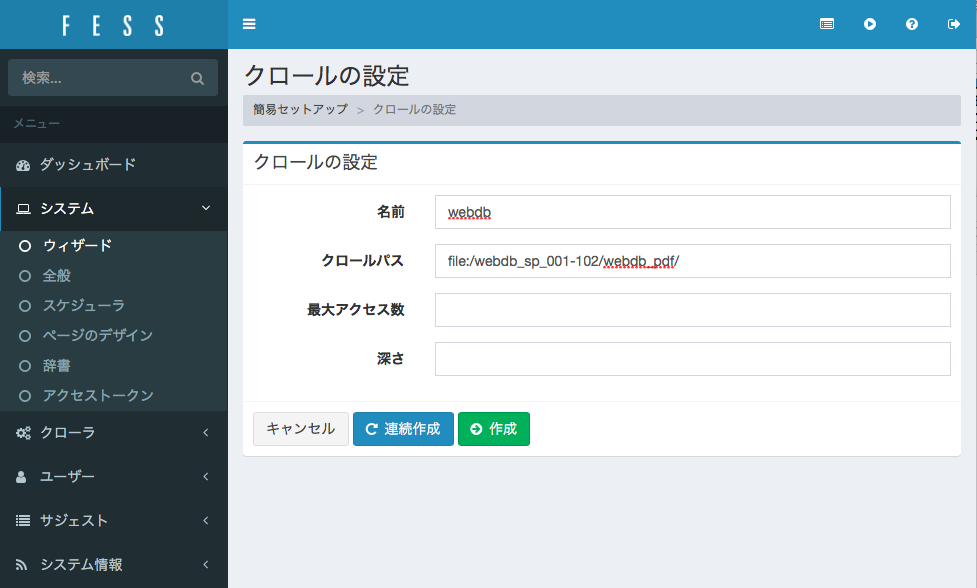The image size is (977, 588).
Task: Click the システム情報 RSS icon
Action: click(21, 565)
